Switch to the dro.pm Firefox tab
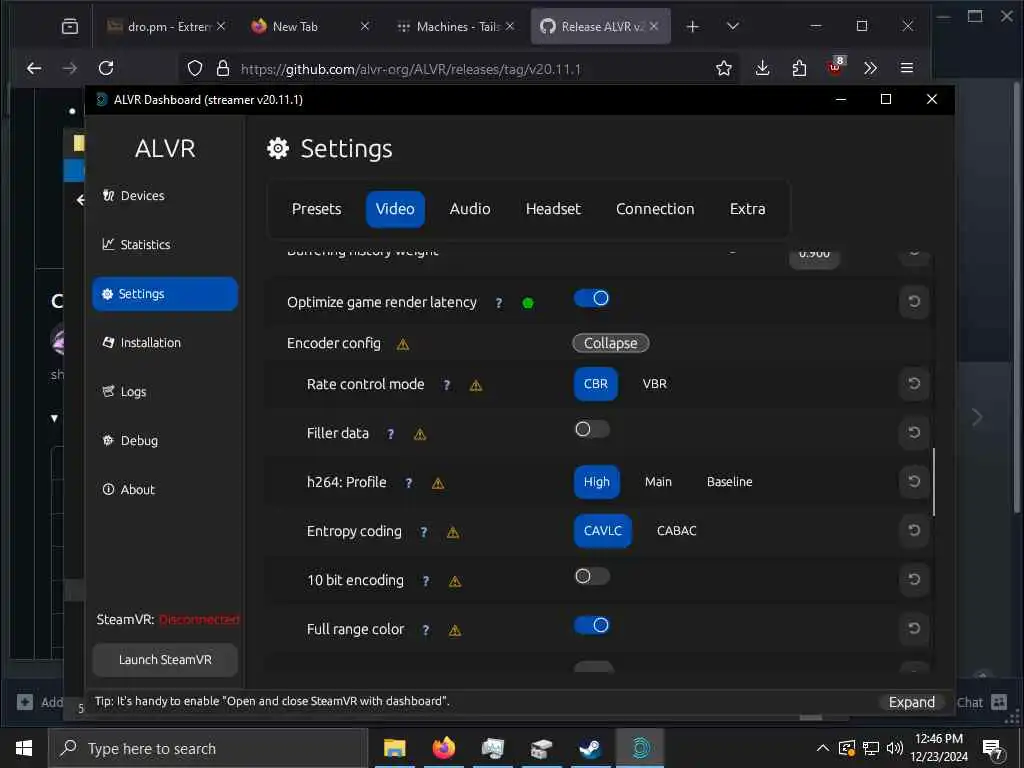Viewport: 1024px width, 768px height. tap(166, 26)
